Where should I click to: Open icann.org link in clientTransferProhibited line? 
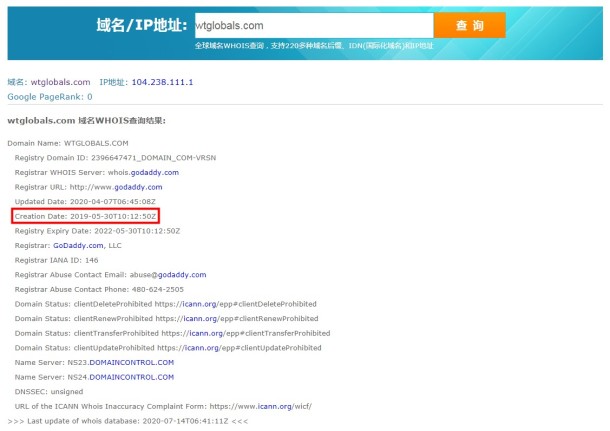[x=207, y=333]
